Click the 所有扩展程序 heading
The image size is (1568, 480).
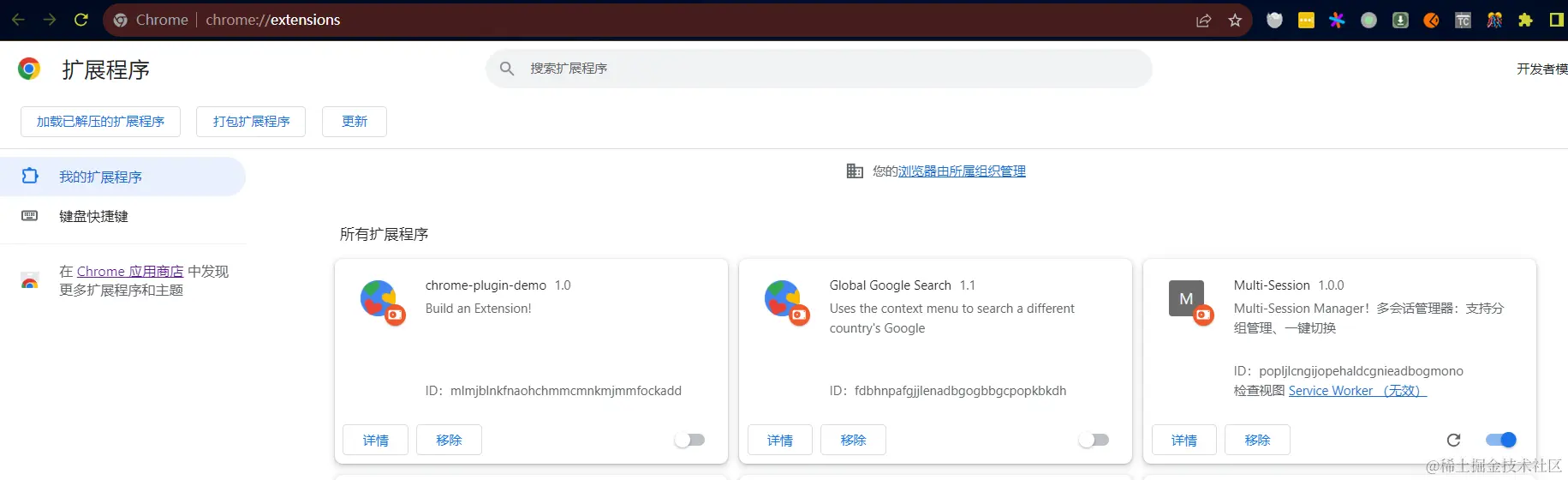click(x=384, y=234)
